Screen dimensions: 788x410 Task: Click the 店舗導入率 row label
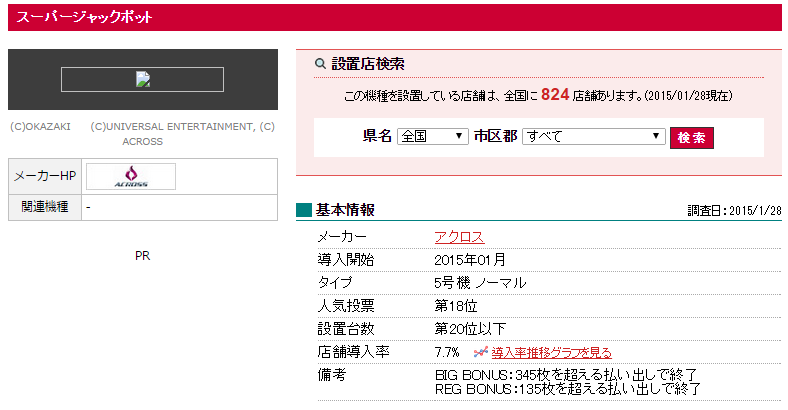click(353, 352)
